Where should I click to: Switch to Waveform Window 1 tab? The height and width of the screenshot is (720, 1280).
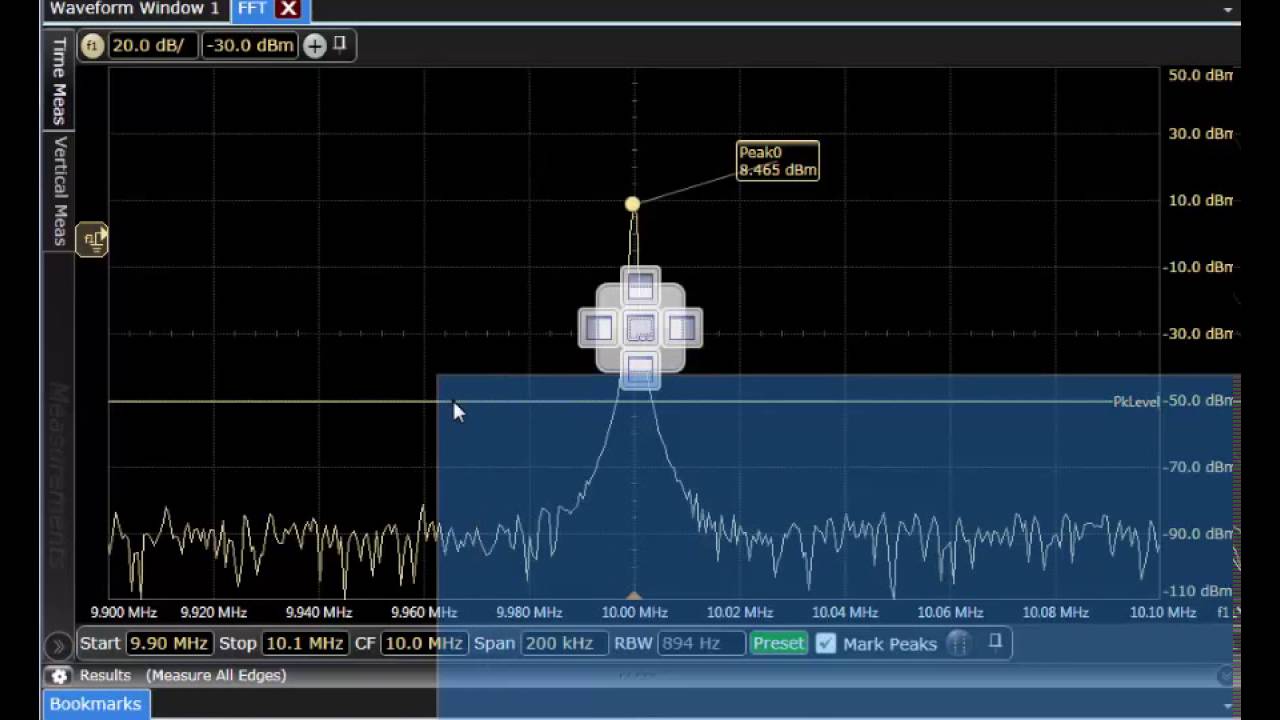[x=134, y=9]
